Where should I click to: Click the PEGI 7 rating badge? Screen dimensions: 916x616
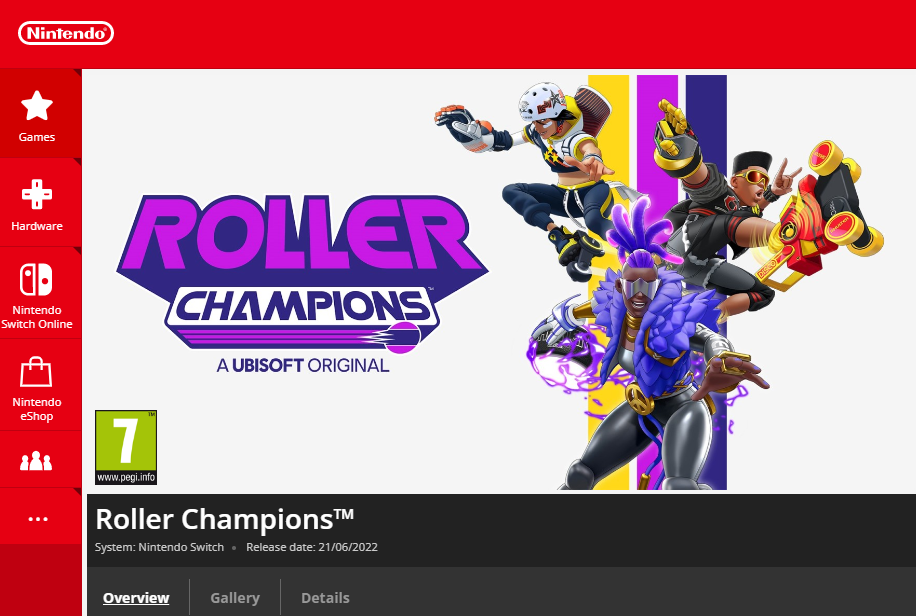pos(126,448)
